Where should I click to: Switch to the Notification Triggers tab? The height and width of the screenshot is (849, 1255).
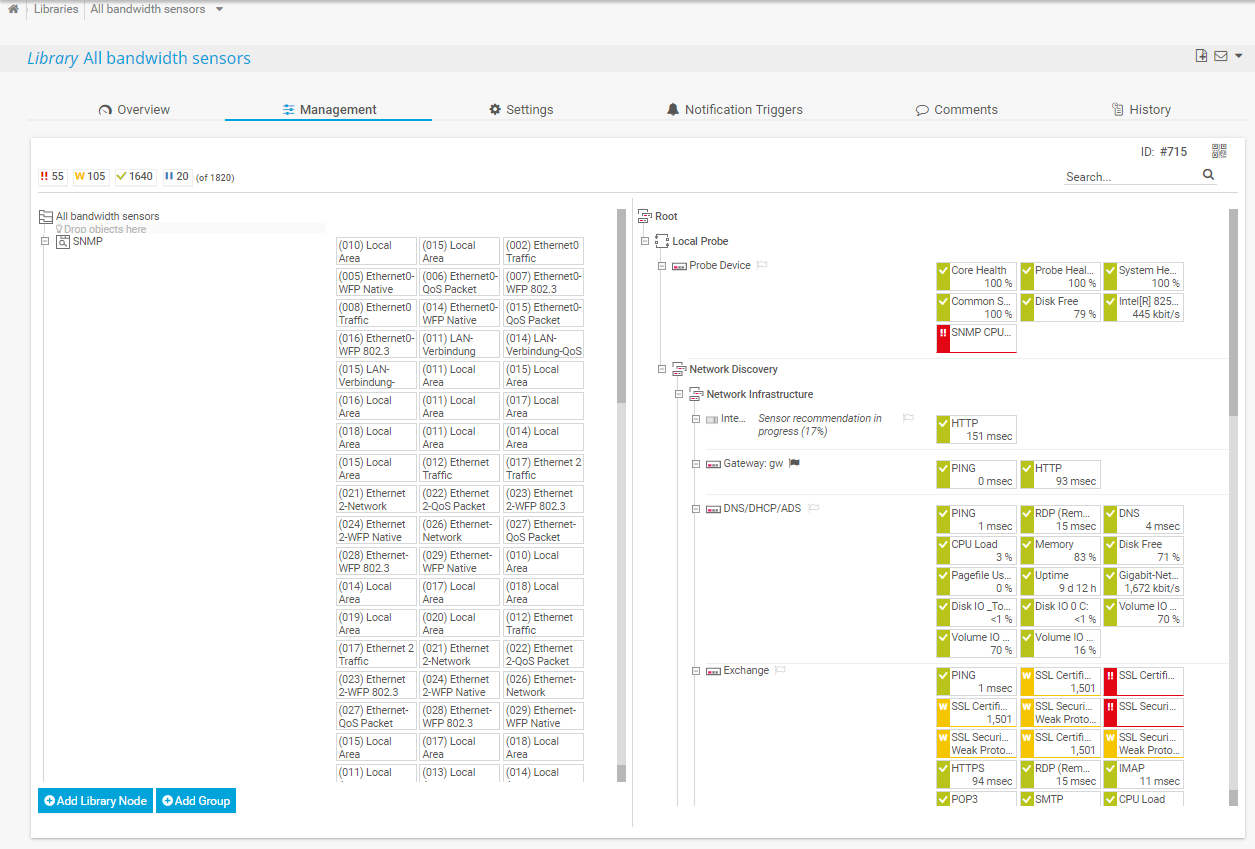pyautogui.click(x=734, y=110)
